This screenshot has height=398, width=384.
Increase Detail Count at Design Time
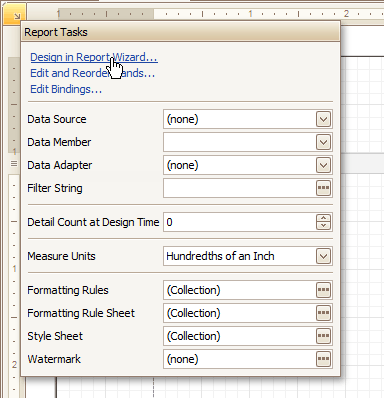point(323,218)
